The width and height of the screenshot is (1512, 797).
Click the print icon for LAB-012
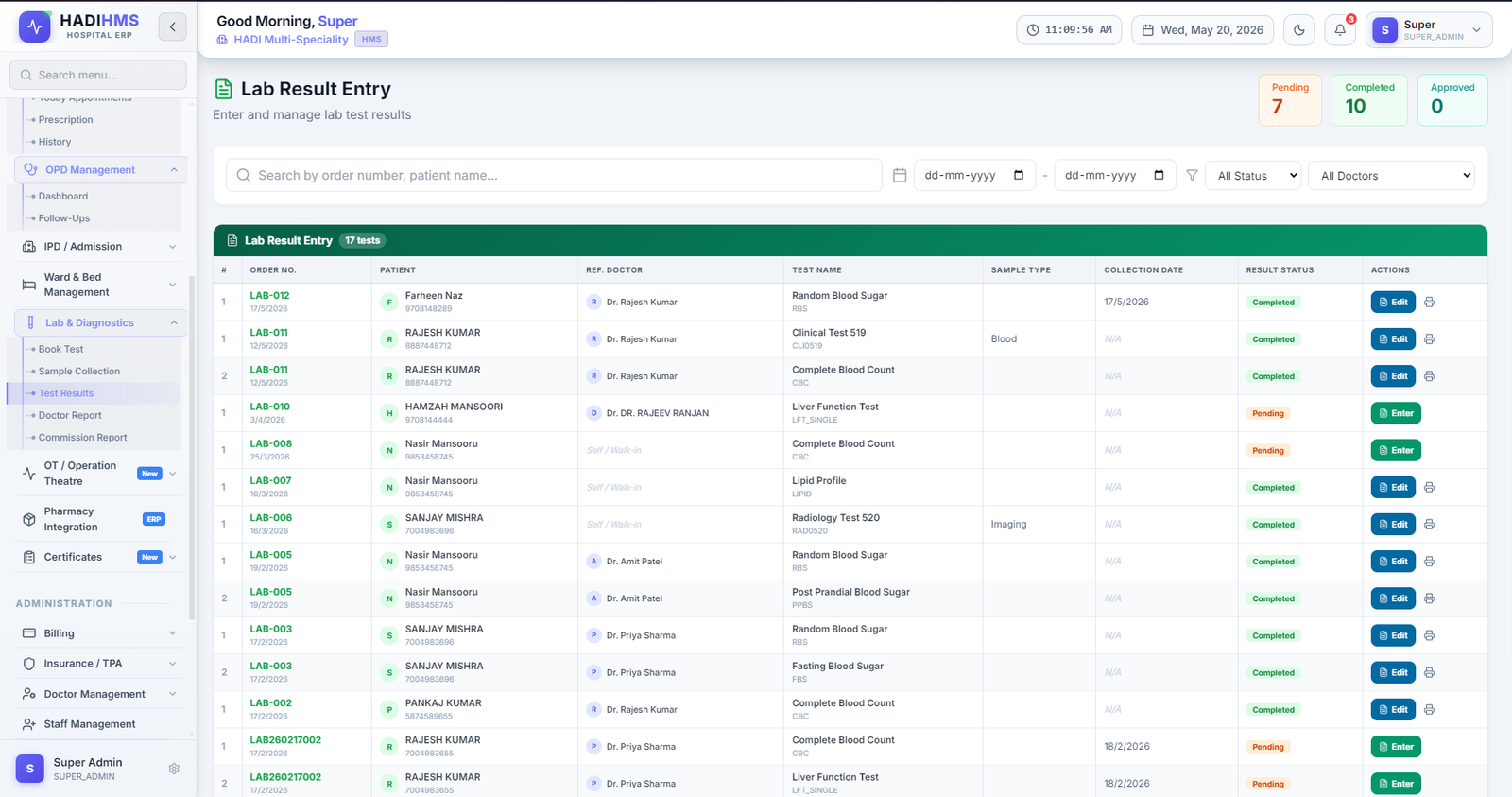tap(1429, 303)
